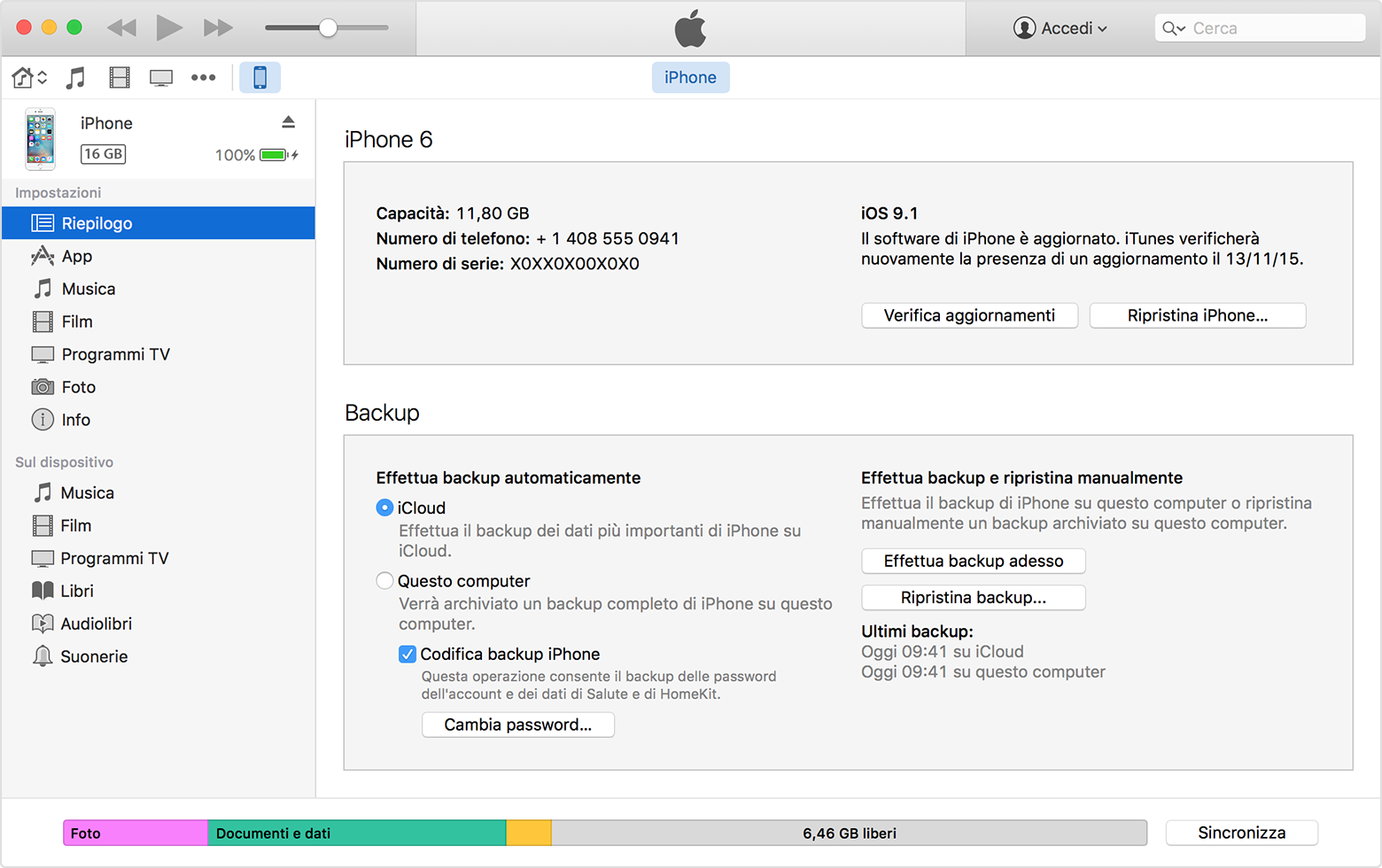Click the Verifica aggiornamenti button

pyautogui.click(x=969, y=315)
